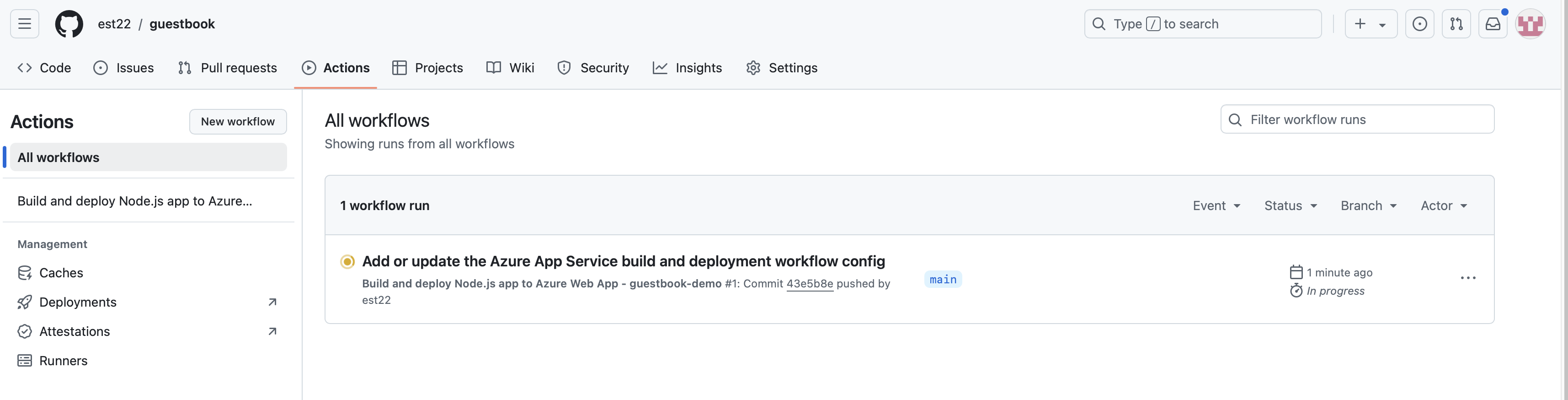Image resolution: width=1568 pixels, height=400 pixels.
Task: Open the workflow run three-dots menu
Action: tap(1467, 278)
